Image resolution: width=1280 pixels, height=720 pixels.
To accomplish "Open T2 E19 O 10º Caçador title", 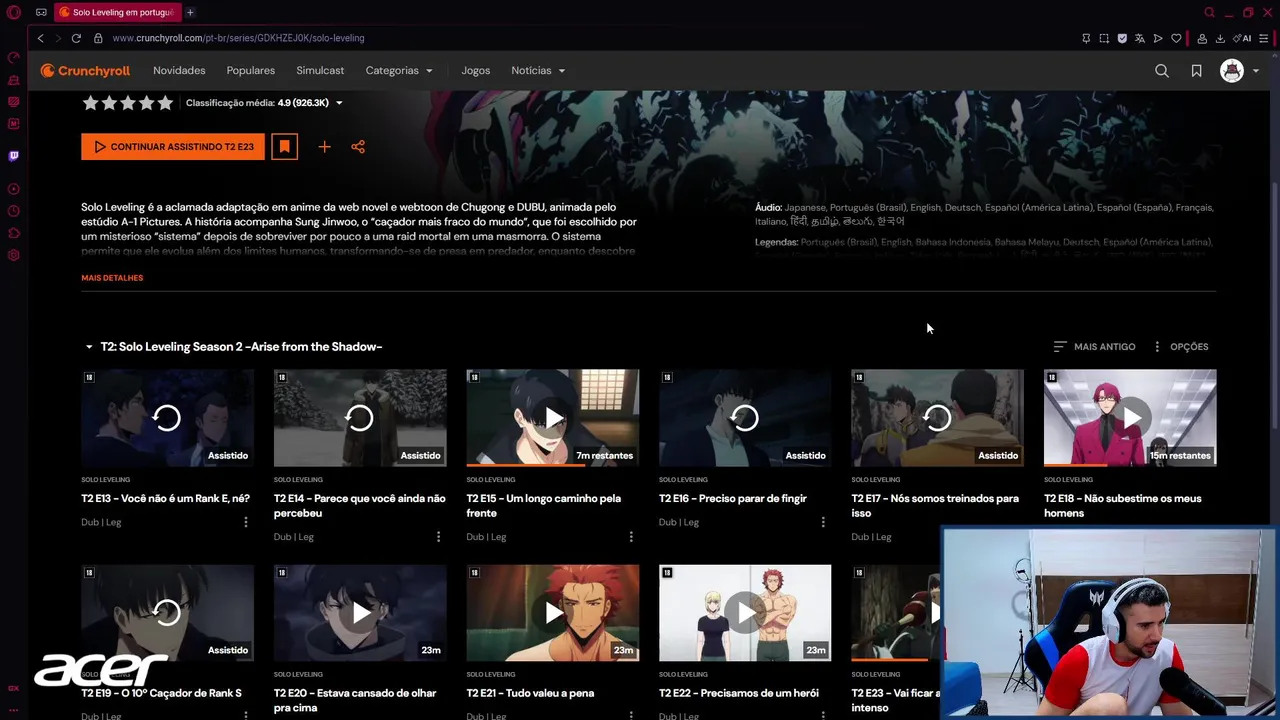I will [161, 693].
